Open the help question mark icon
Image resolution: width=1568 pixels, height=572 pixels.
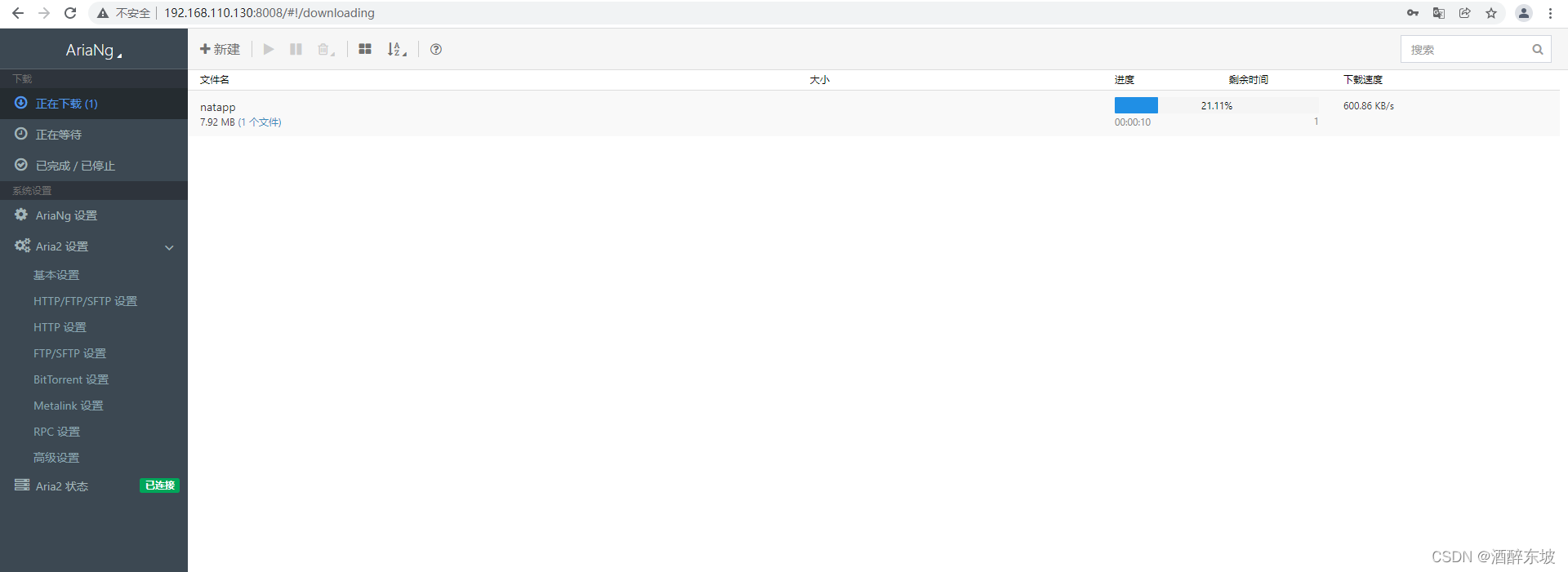coord(436,49)
